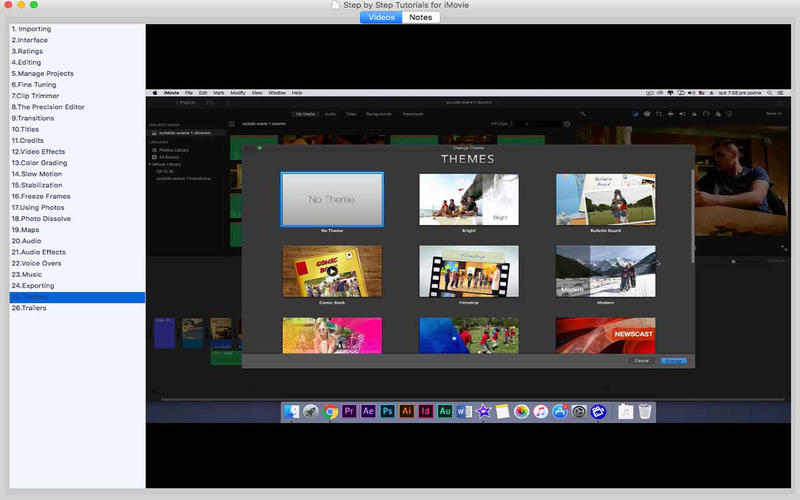Expand the All Clips dropdown
The height and width of the screenshot is (500, 800).
pyautogui.click(x=502, y=124)
